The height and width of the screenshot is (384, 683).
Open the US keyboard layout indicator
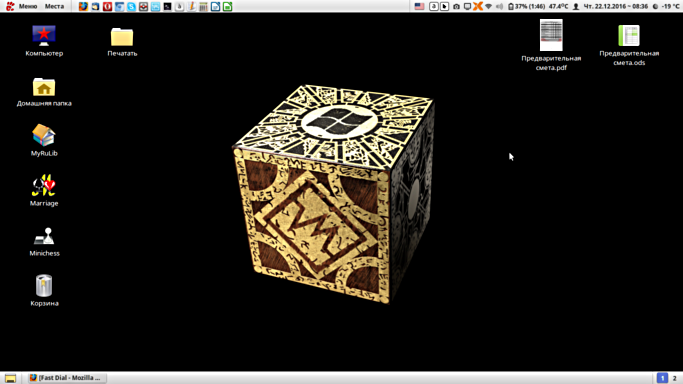(x=419, y=7)
